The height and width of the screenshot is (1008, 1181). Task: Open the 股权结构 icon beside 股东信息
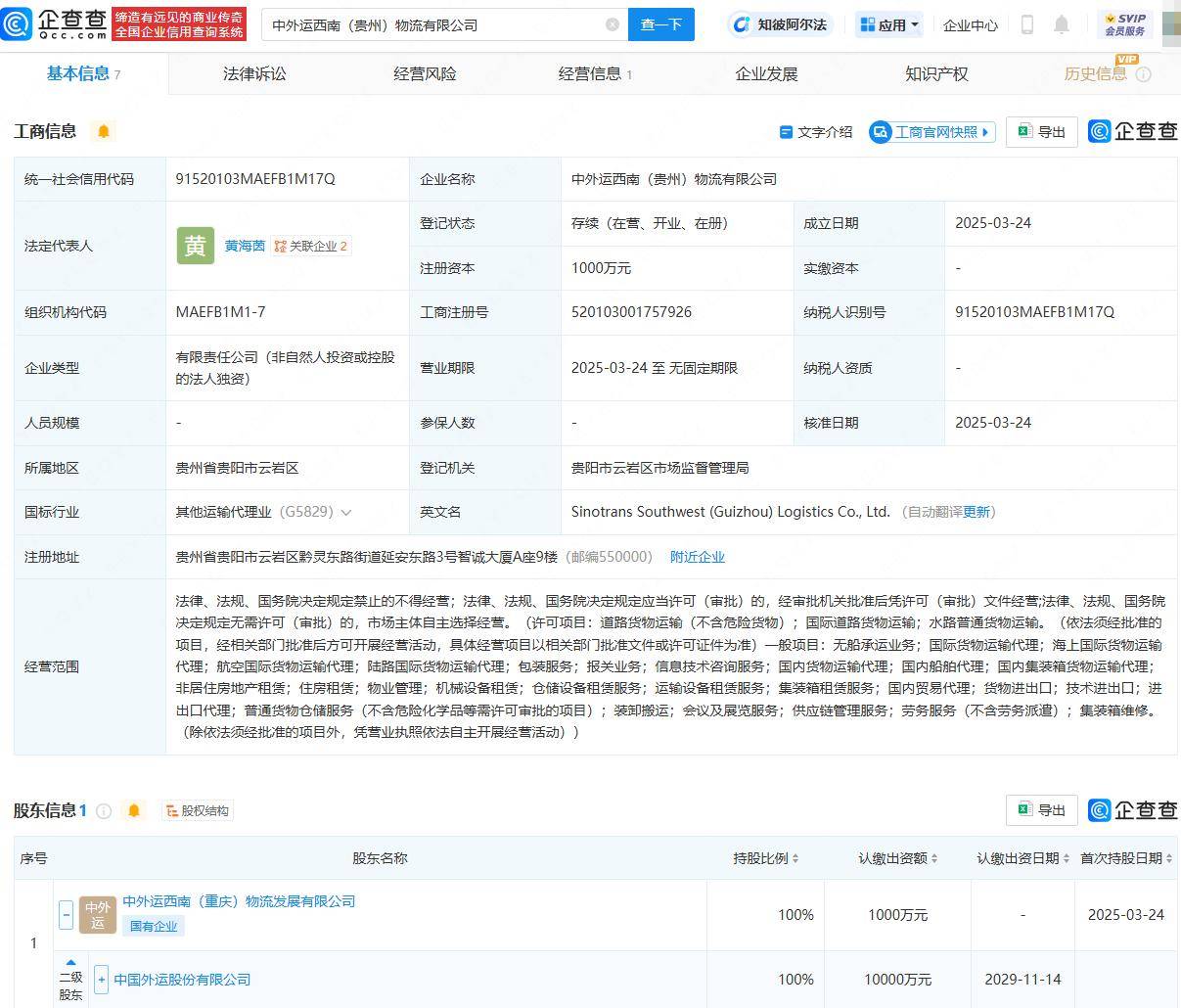[x=197, y=810]
